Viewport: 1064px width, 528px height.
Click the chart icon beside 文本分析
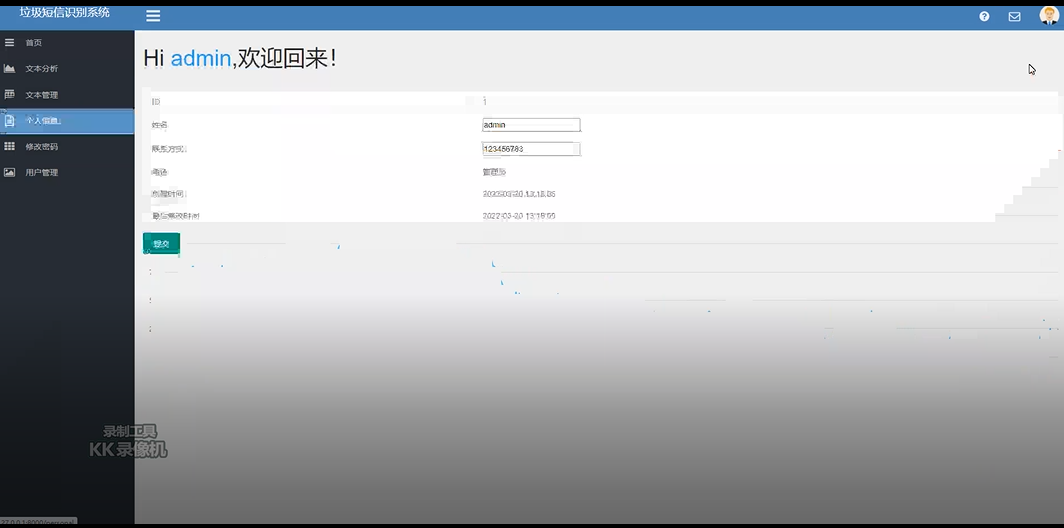point(10,69)
